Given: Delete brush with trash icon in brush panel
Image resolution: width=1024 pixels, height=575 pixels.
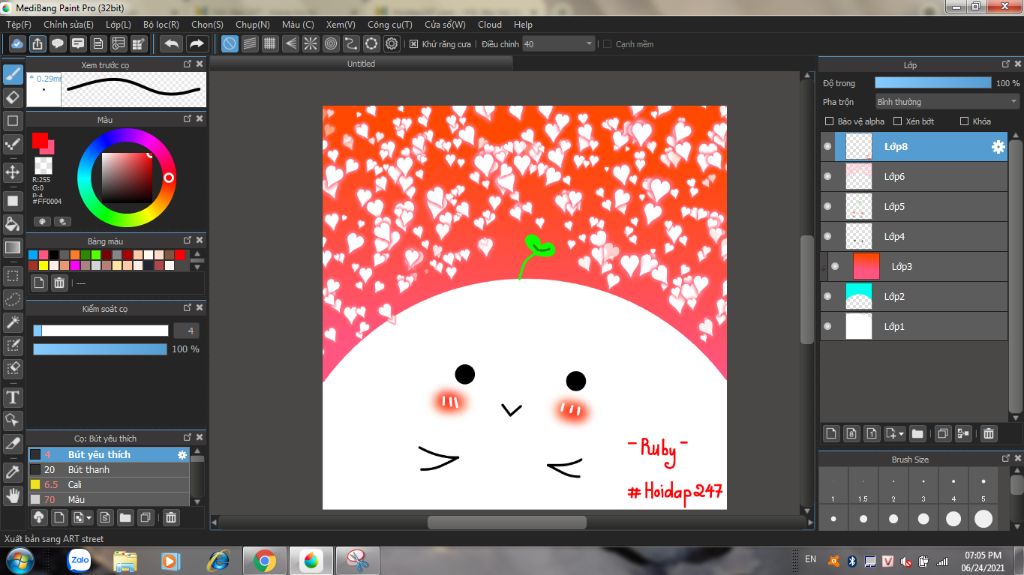Looking at the screenshot, I should (170, 518).
